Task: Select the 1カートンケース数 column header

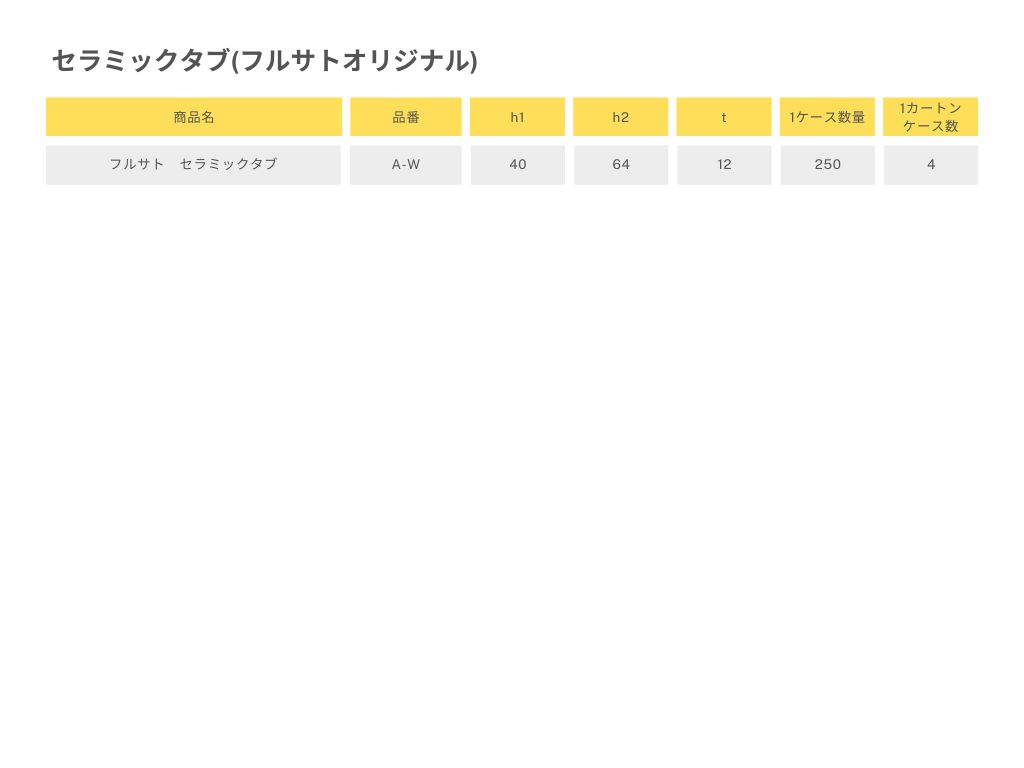Action: point(930,117)
